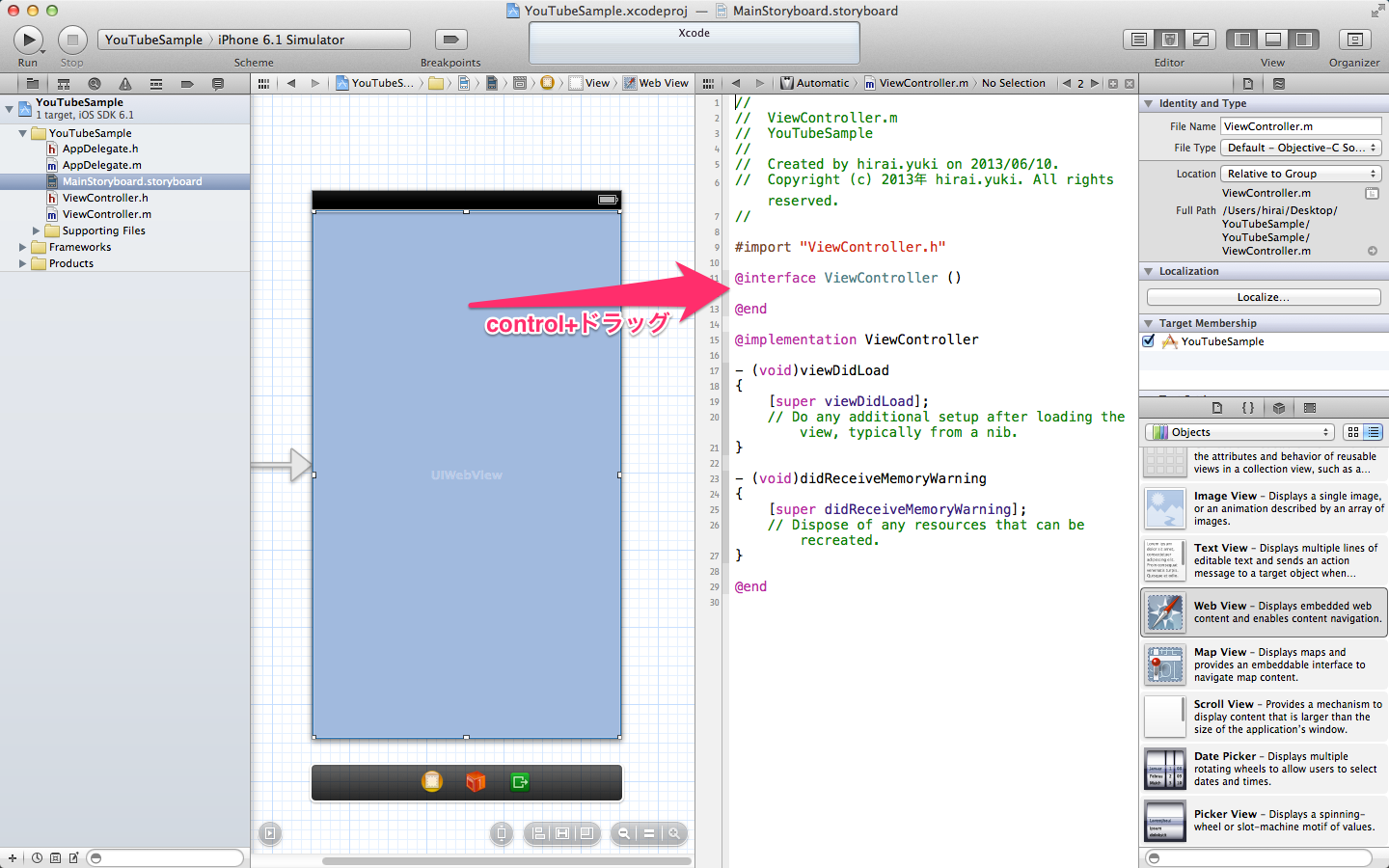Open the File Type dropdown

click(x=1301, y=147)
